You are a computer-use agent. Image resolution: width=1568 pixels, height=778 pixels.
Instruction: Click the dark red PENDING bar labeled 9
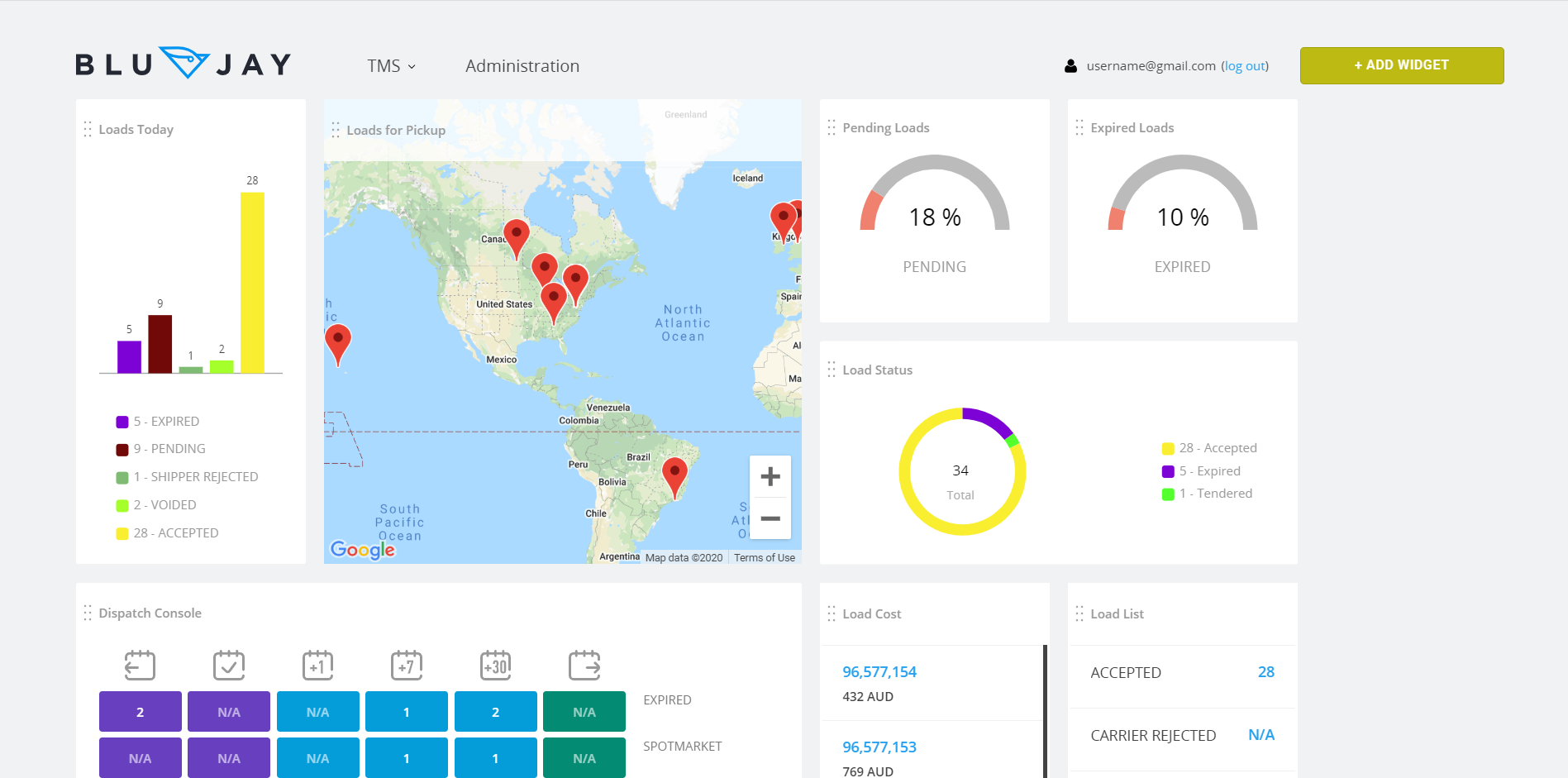(x=160, y=344)
